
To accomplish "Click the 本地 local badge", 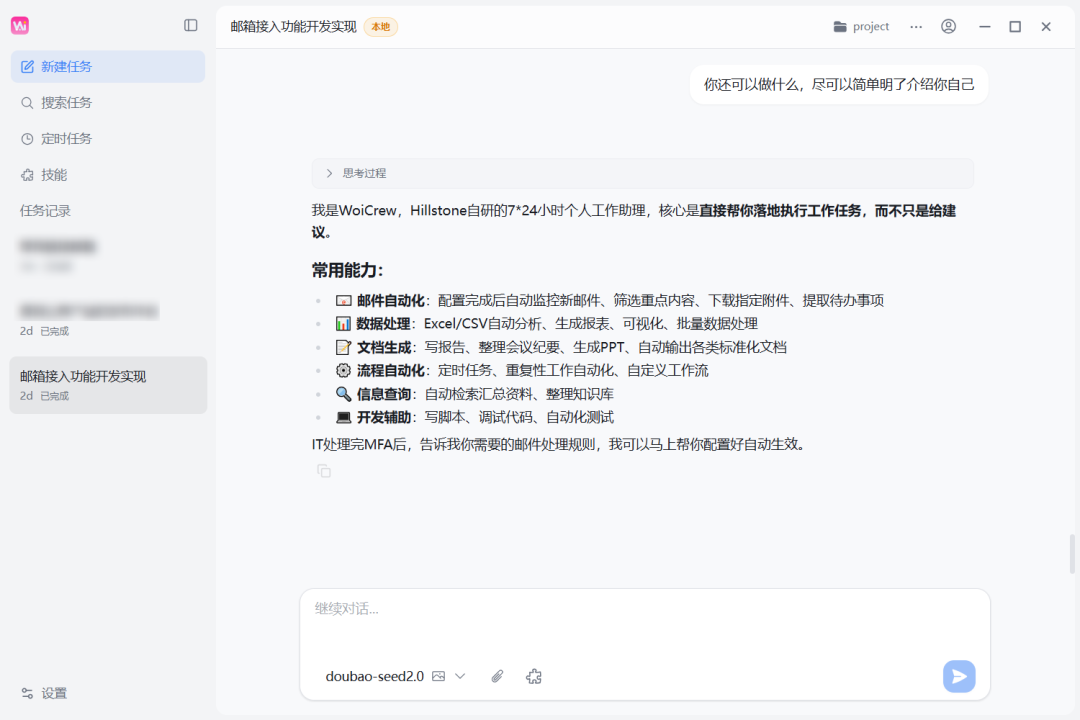I will click(381, 27).
